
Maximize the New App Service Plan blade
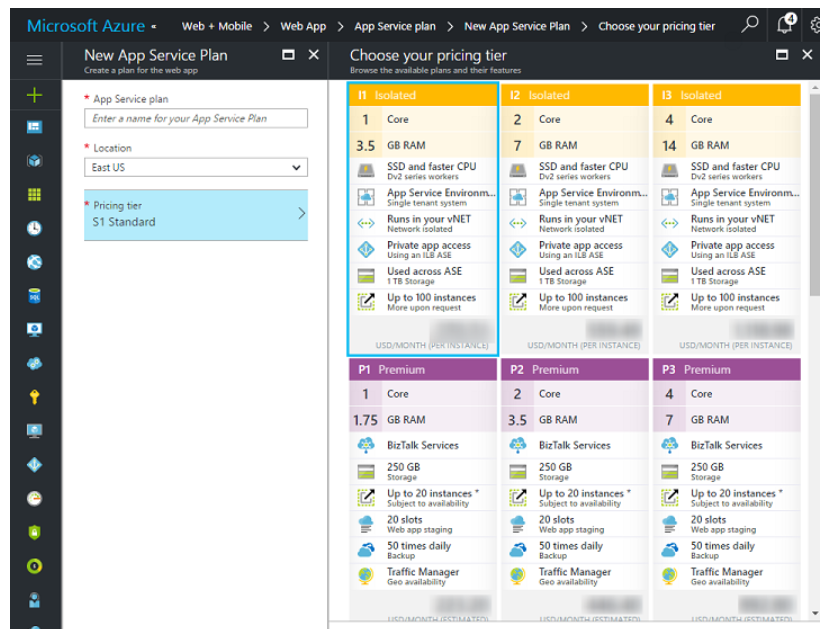click(x=288, y=54)
